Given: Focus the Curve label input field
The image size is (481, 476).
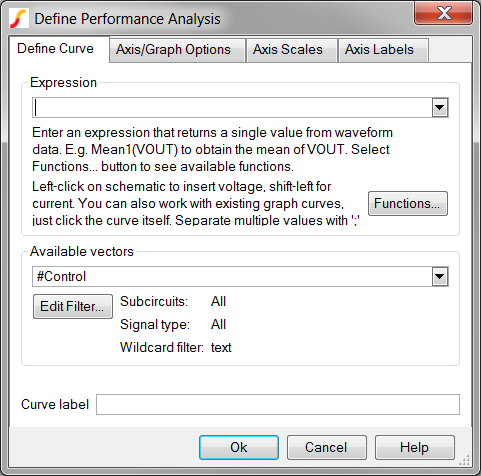Looking at the screenshot, I should click(278, 404).
